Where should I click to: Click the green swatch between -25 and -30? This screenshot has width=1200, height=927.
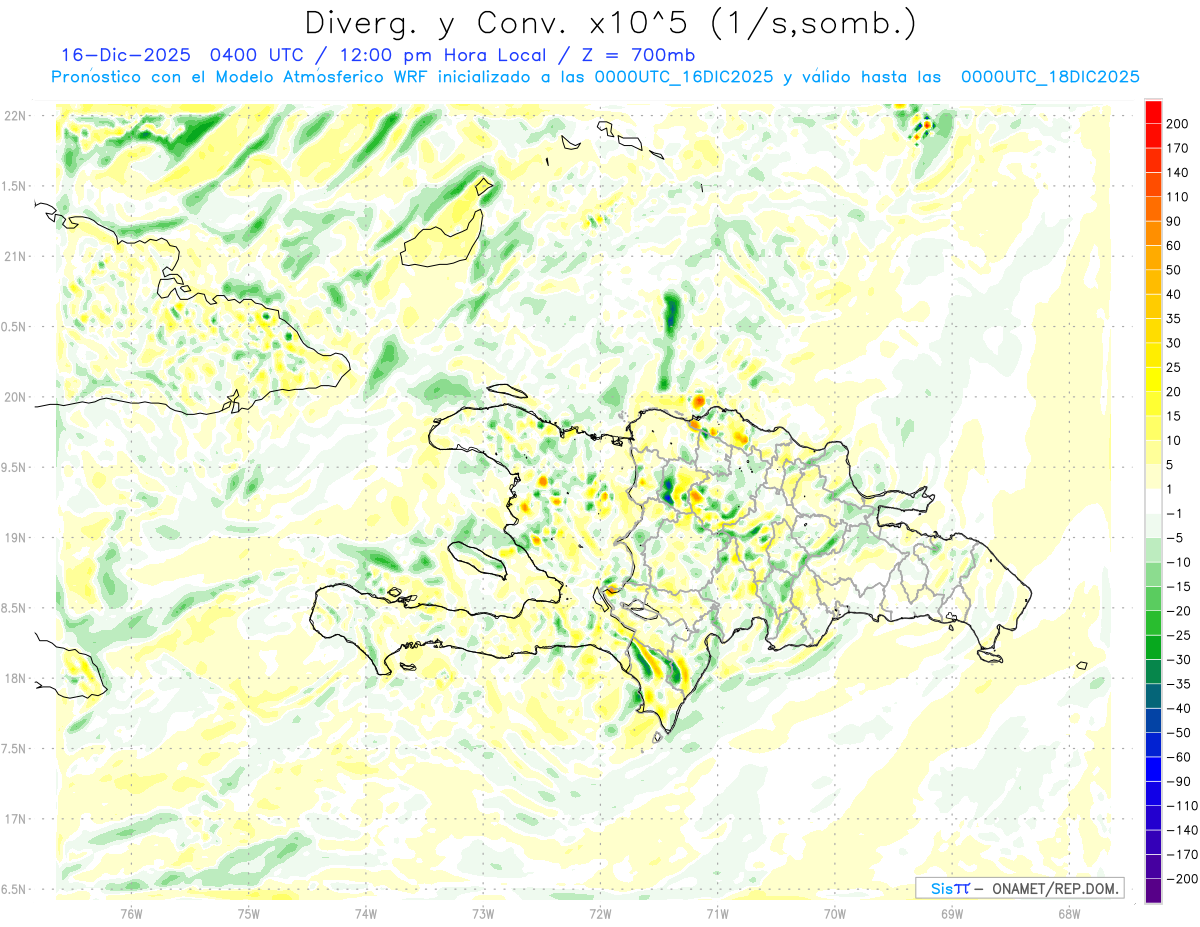coord(1153,647)
